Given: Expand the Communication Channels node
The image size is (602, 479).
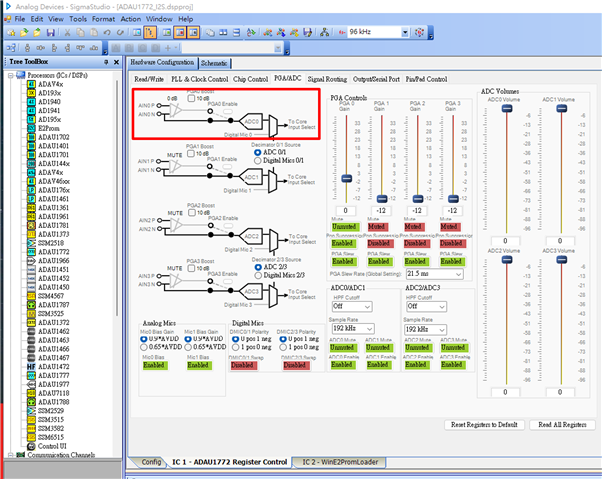Looking at the screenshot, I should click(x=11, y=455).
